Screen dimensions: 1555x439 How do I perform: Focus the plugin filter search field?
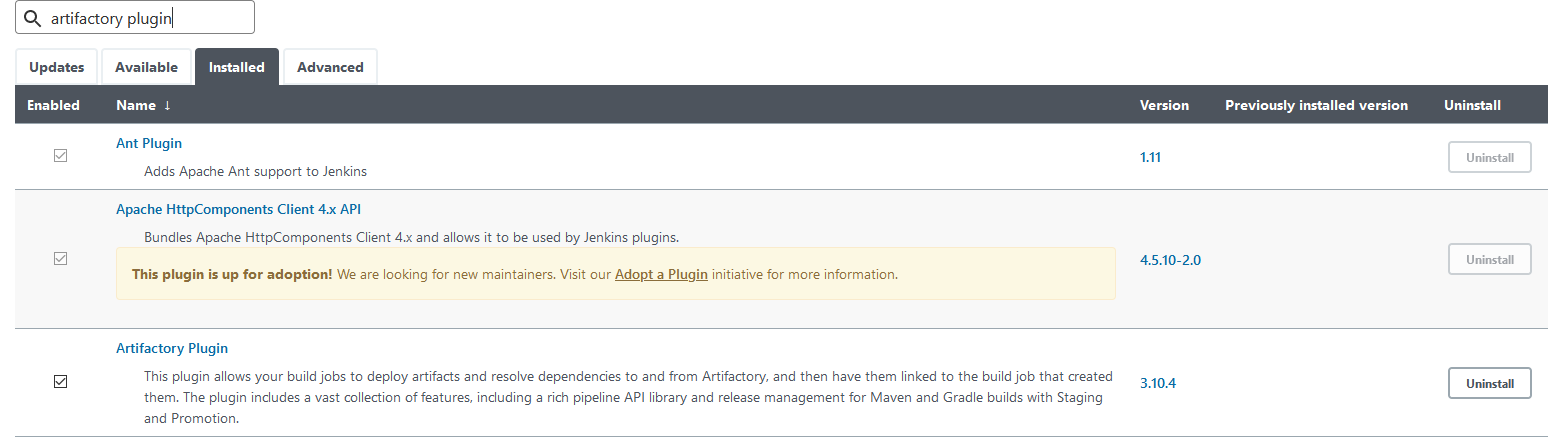(x=135, y=18)
